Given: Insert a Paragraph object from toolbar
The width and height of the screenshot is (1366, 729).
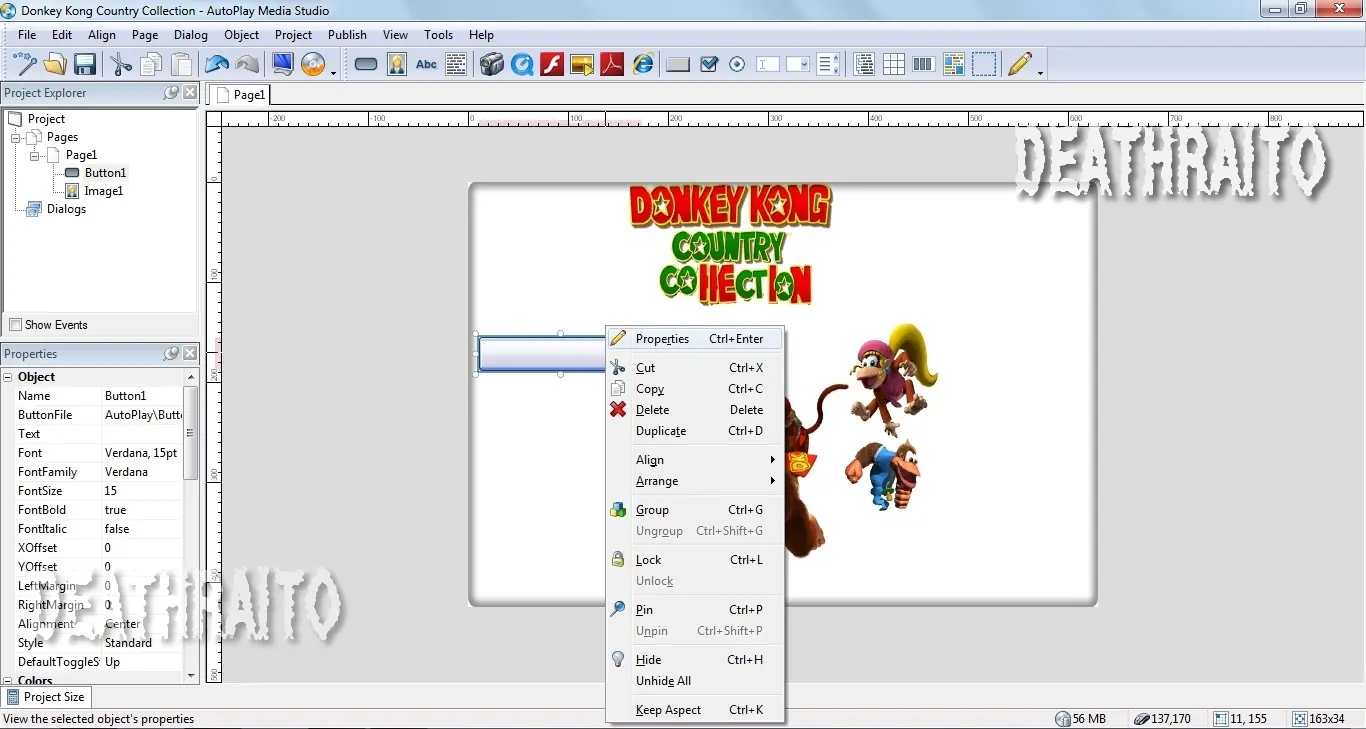Looking at the screenshot, I should [456, 65].
